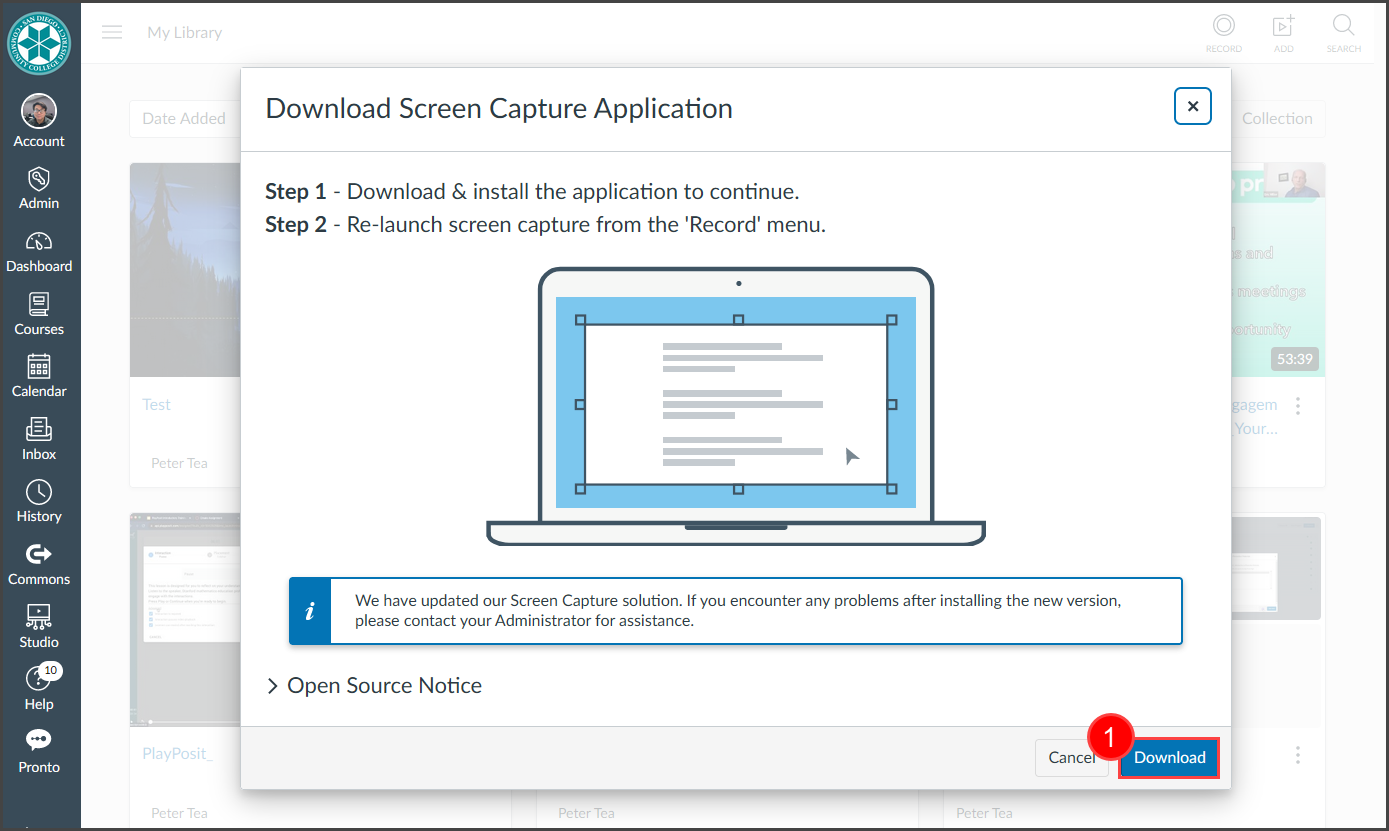Open the Admin shield icon
Screen dimensions: 1389x831
pos(39,180)
